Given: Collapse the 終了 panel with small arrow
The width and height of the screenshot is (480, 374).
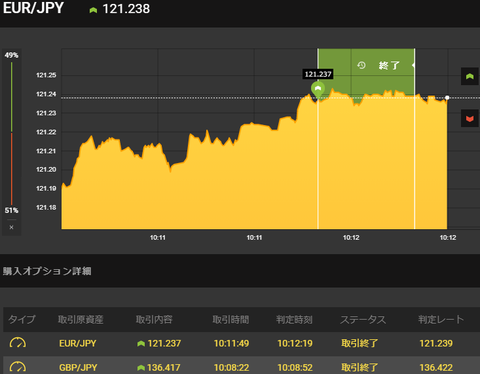Looking at the screenshot, I should [413, 65].
